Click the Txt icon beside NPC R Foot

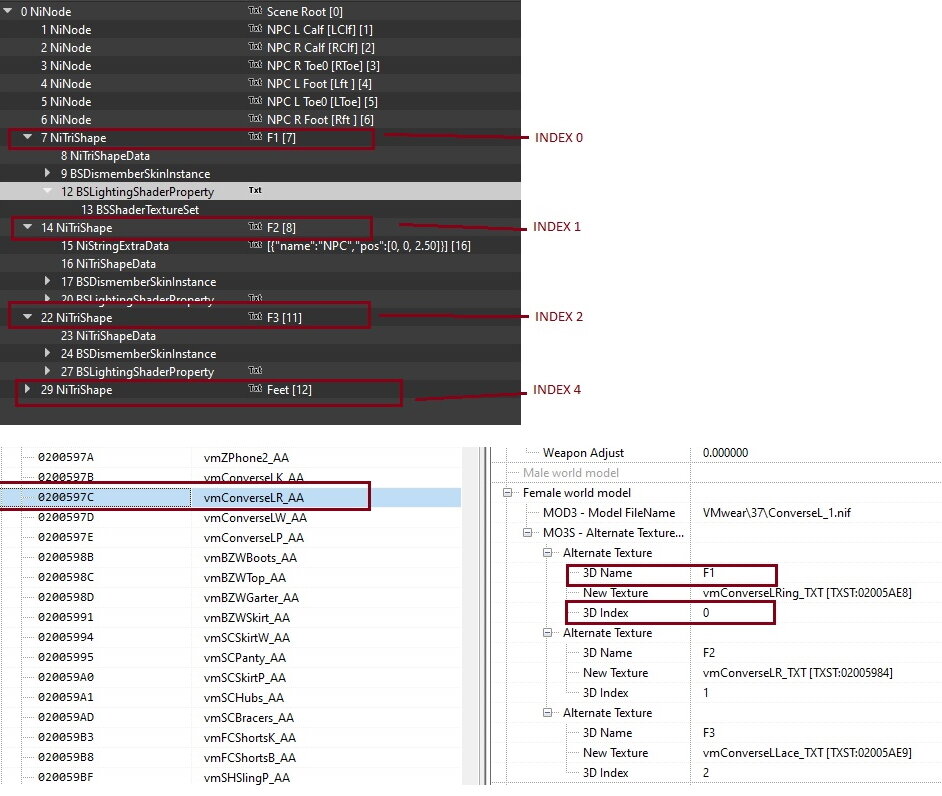coord(255,118)
